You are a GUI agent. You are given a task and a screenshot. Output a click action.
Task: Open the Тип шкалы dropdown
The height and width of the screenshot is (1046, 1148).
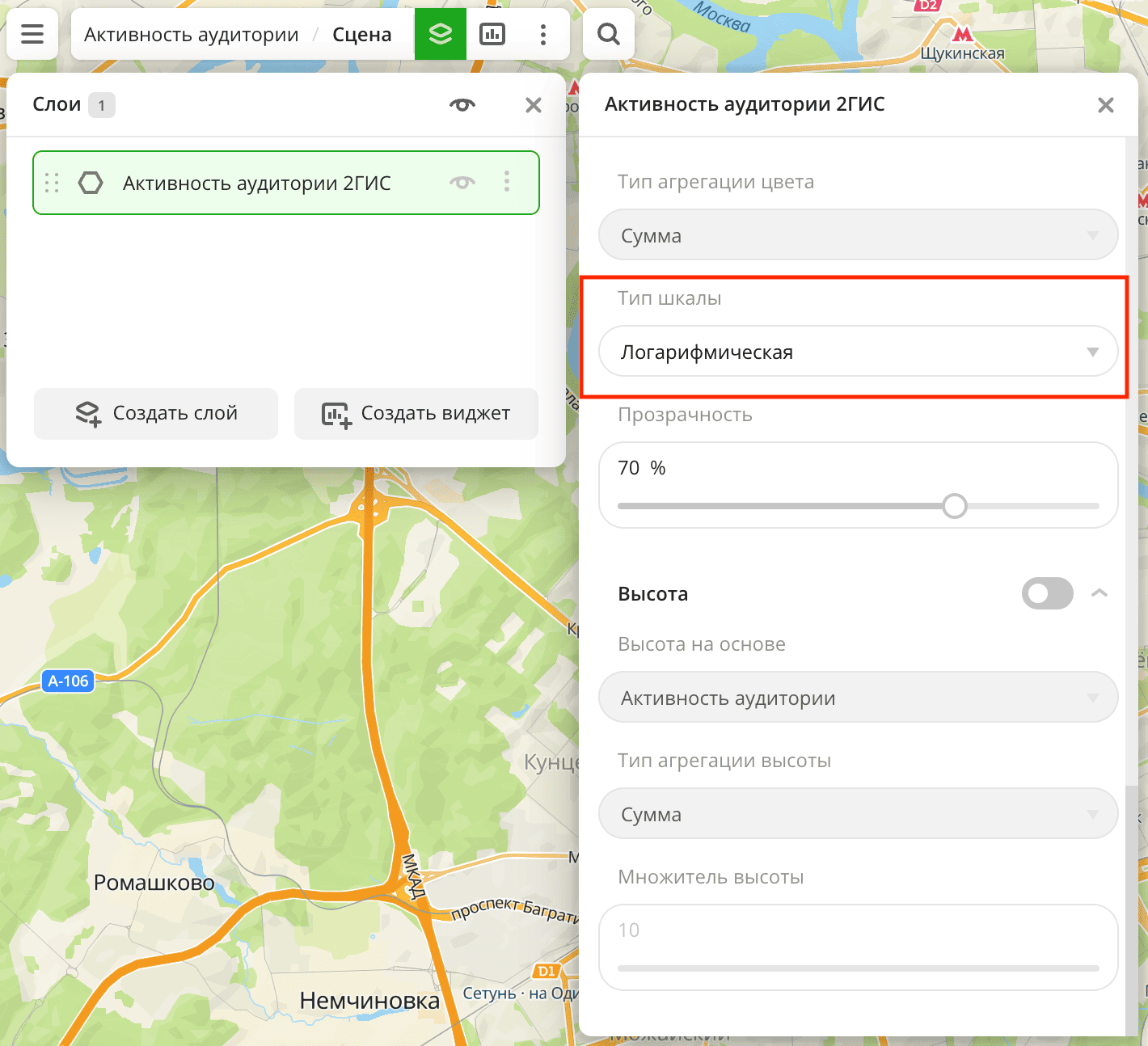pos(858,352)
